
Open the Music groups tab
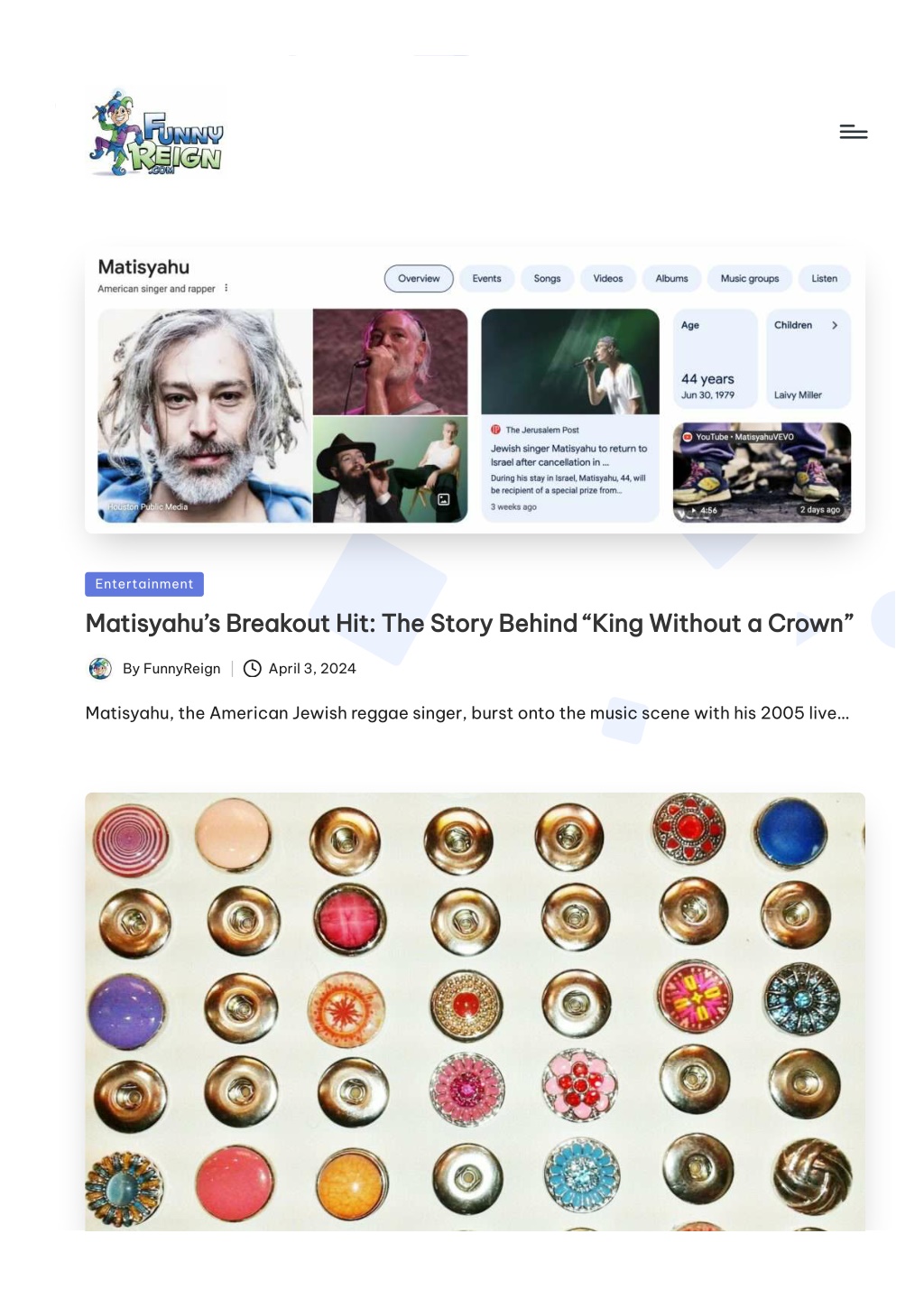pos(749,278)
